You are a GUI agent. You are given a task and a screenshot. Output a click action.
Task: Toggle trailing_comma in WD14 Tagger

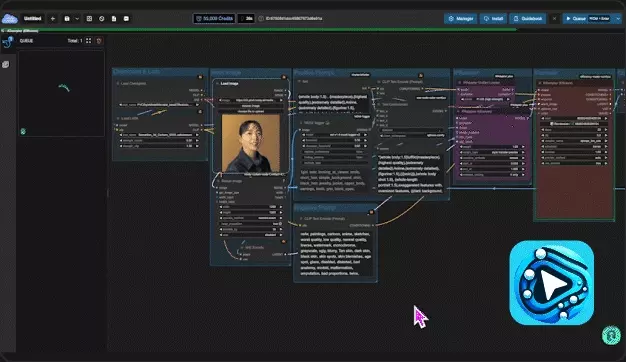(335, 157)
